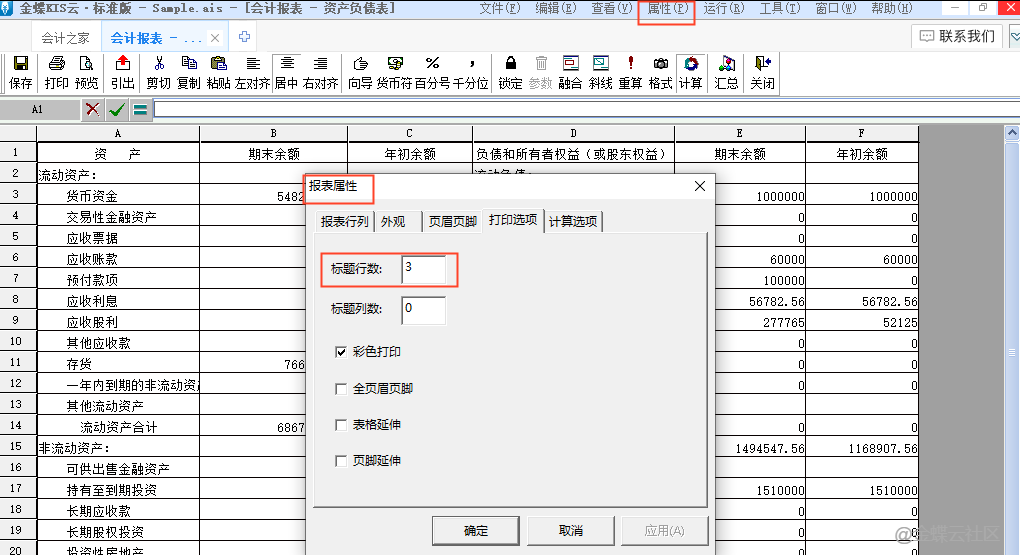The image size is (1020, 555).
Task: Check the 表格延伸 checkbox
Action: pos(342,424)
